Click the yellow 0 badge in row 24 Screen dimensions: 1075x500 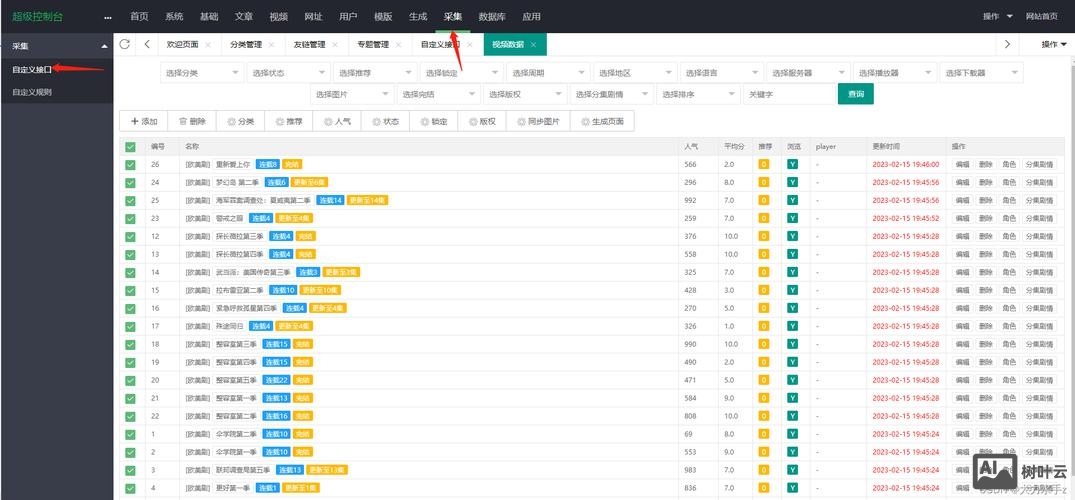pos(763,182)
